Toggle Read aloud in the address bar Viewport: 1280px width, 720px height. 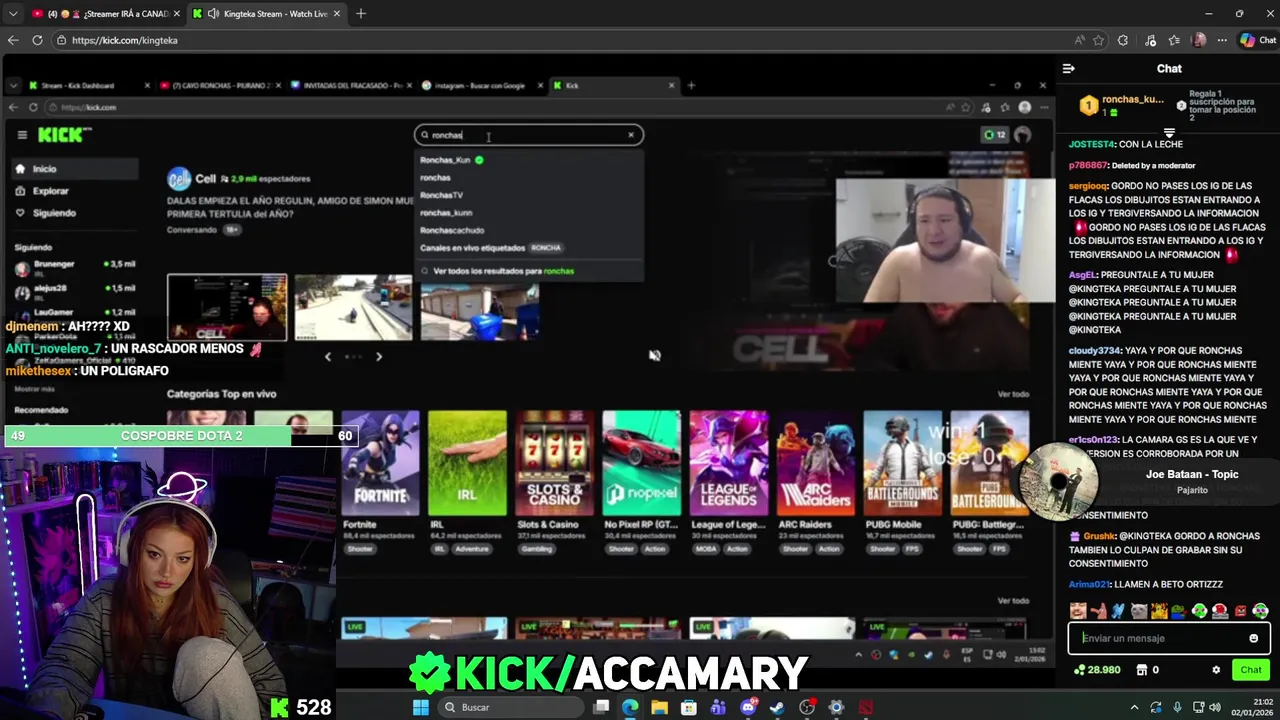[x=1079, y=40]
